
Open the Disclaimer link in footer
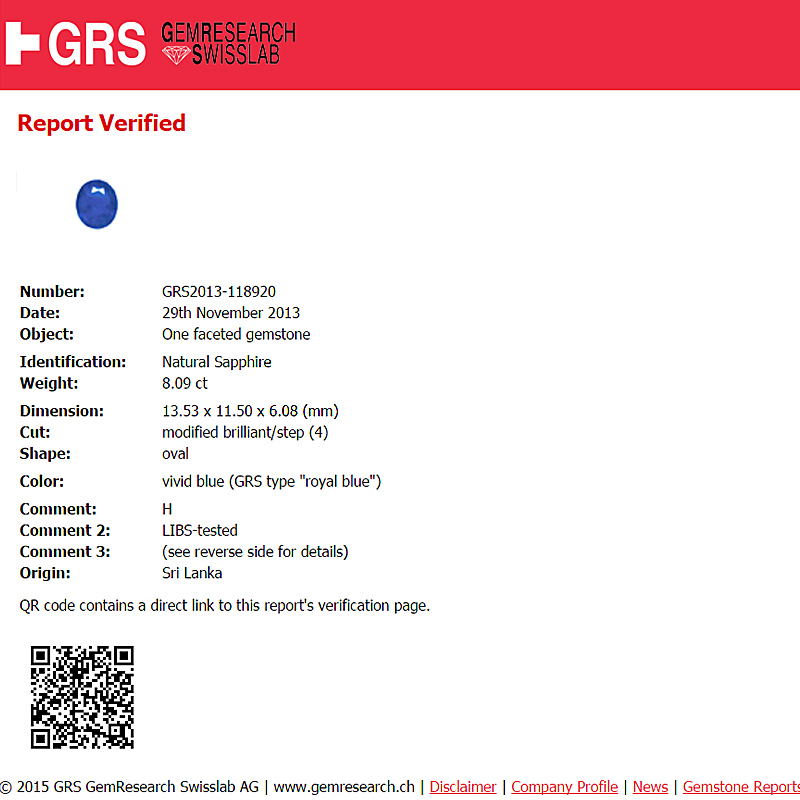(463, 787)
